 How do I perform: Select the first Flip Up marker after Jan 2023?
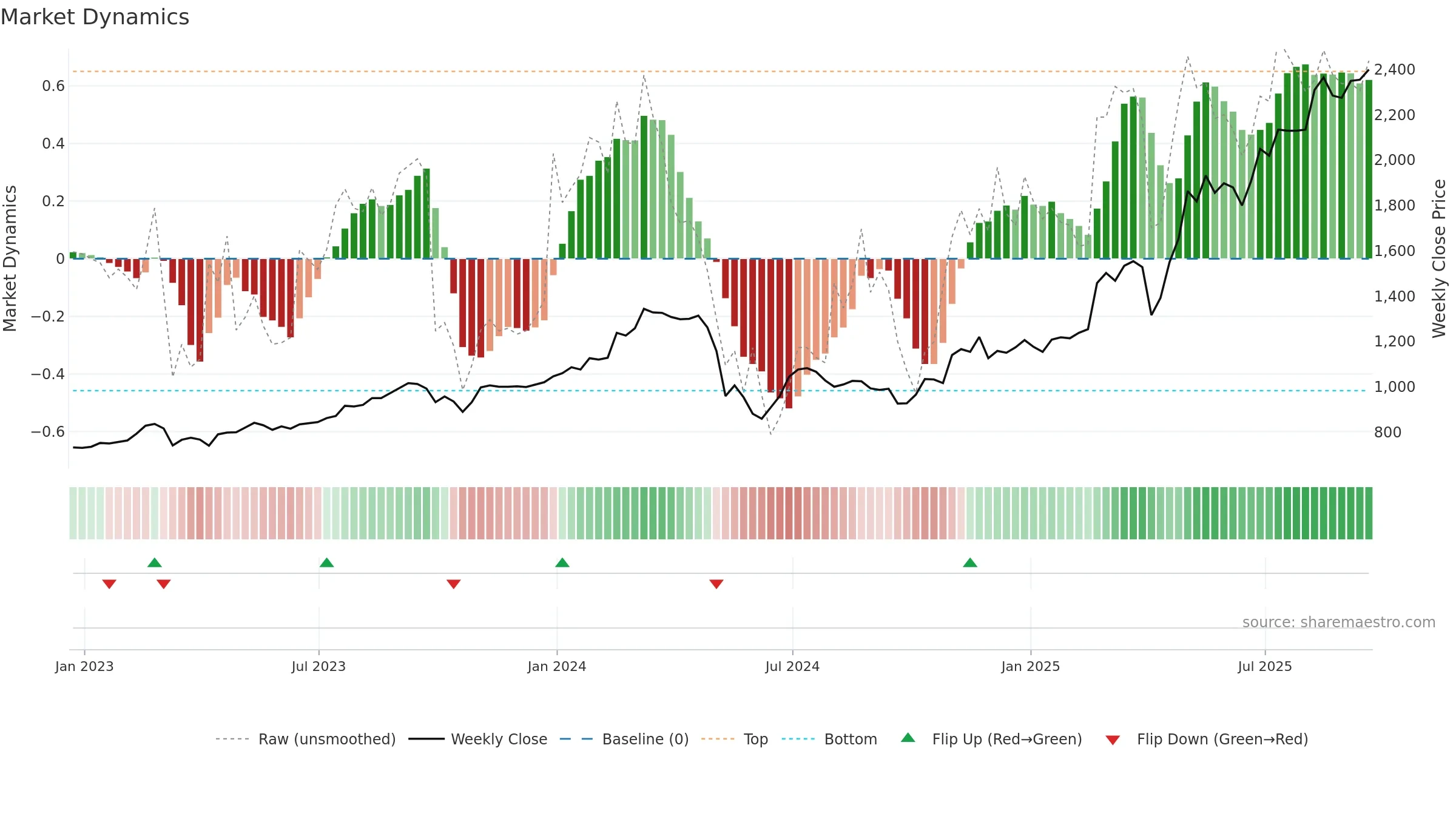pos(155,562)
